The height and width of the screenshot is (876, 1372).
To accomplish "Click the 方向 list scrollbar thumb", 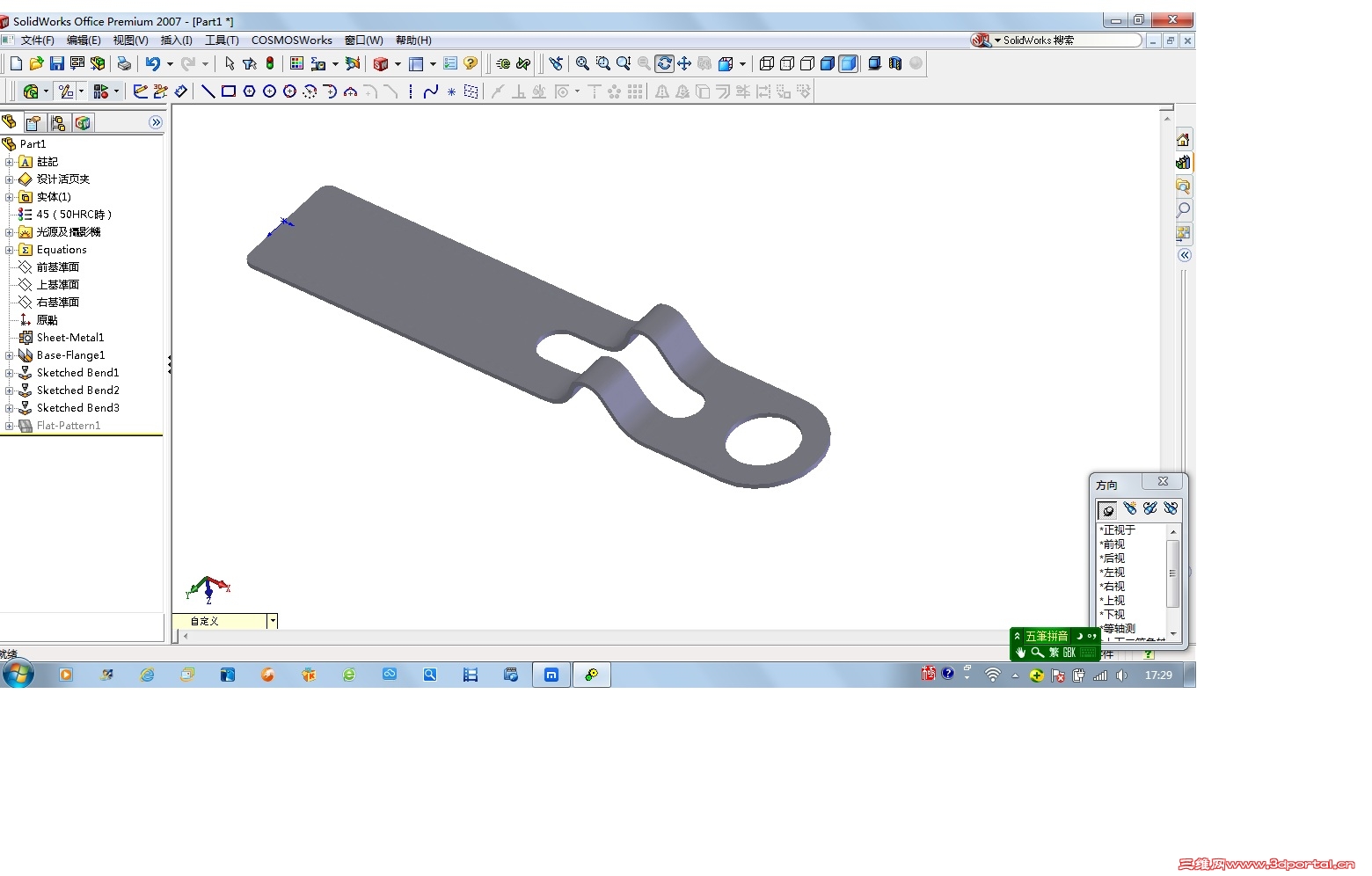I will [x=1172, y=573].
